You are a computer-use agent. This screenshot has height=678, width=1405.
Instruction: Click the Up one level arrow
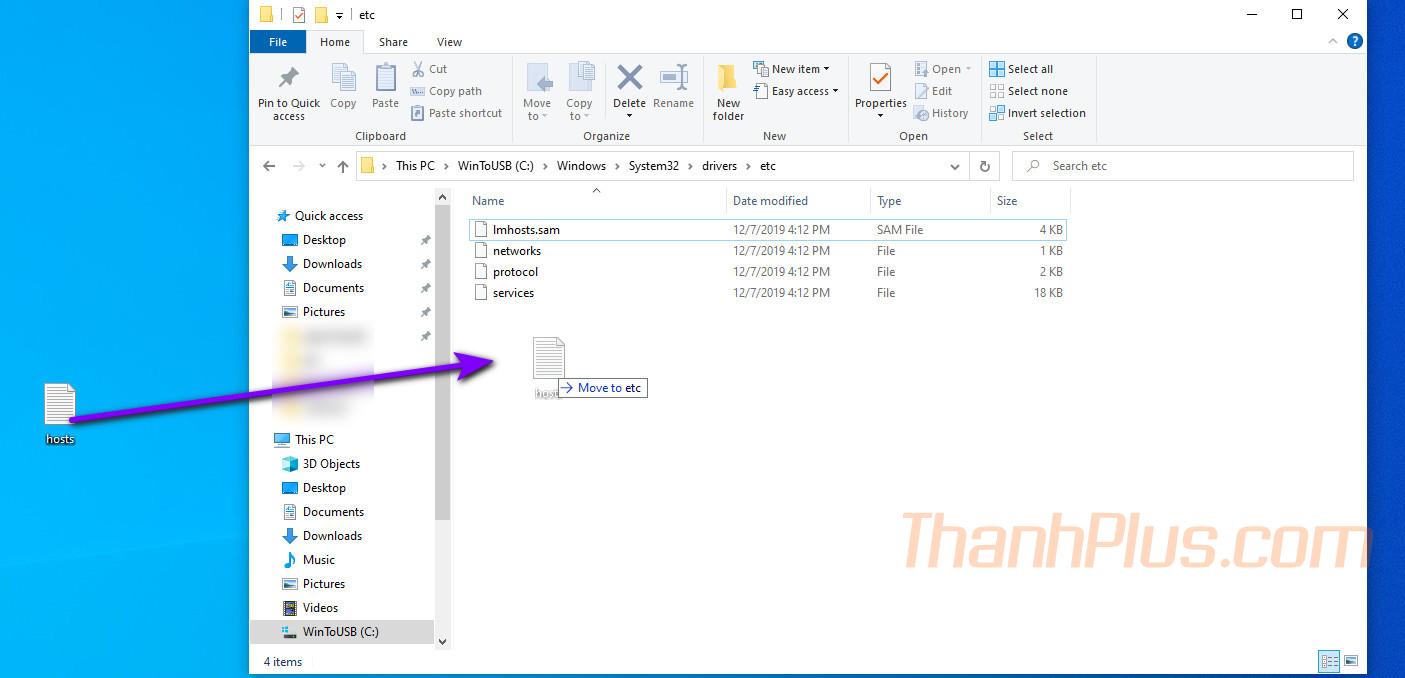[343, 166]
